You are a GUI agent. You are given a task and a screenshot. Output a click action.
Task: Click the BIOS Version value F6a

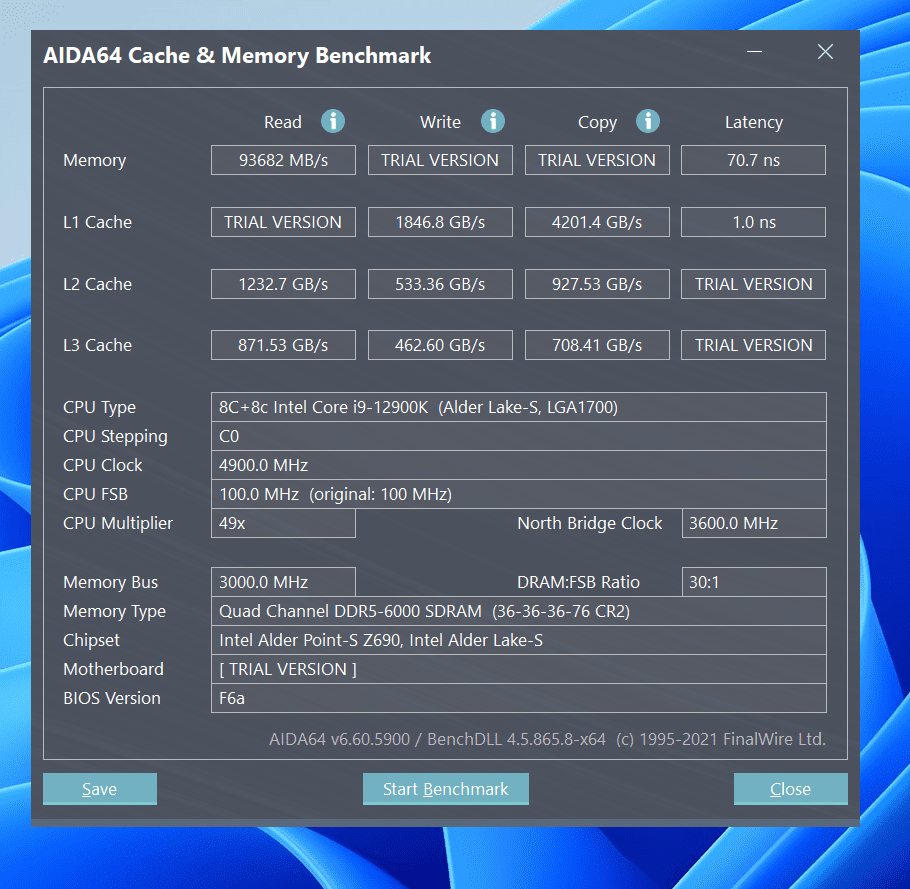[x=519, y=698]
